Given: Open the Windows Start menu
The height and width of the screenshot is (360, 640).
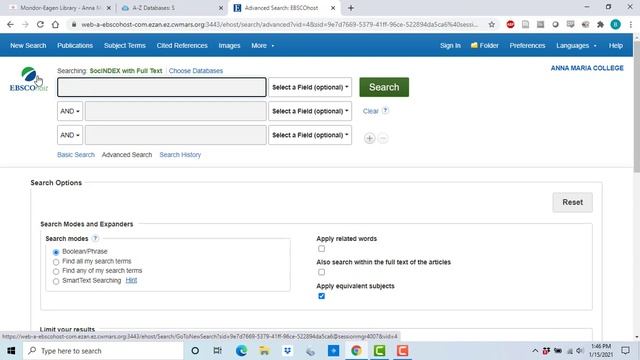Looking at the screenshot, I should click(x=11, y=351).
